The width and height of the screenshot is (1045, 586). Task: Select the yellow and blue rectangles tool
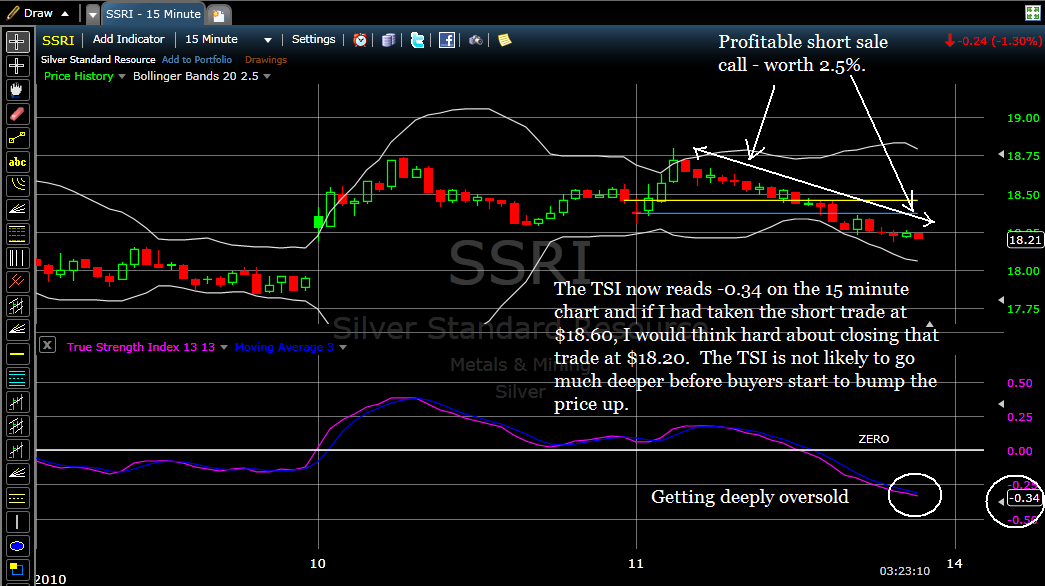(x=17, y=570)
